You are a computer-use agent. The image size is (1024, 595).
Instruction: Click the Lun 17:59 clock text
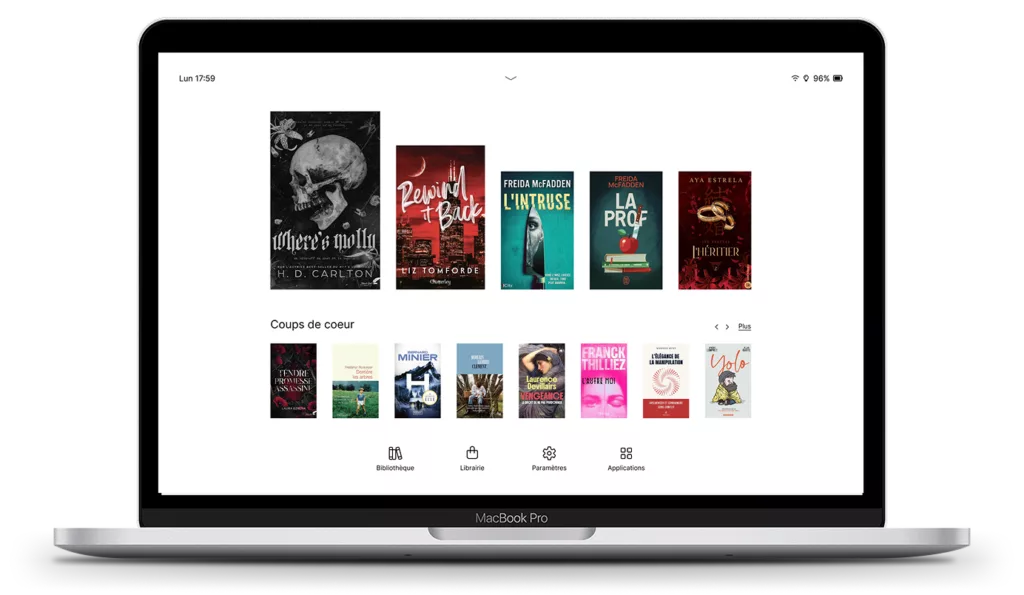pyautogui.click(x=197, y=78)
